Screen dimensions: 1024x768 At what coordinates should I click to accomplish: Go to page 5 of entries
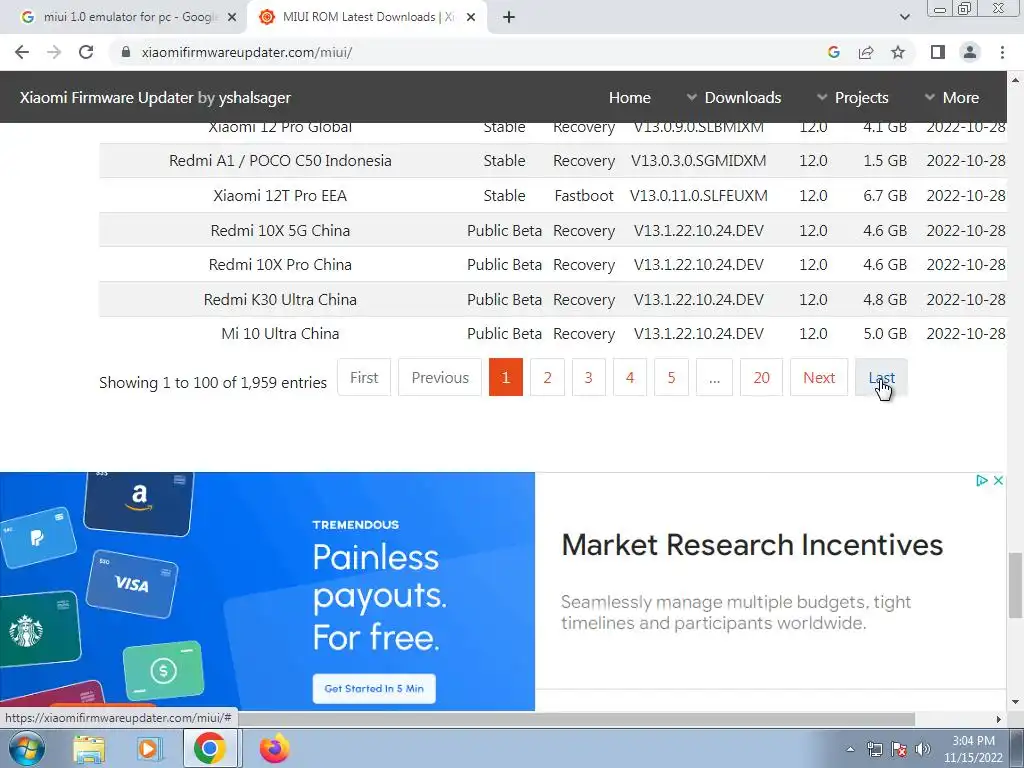pos(671,377)
